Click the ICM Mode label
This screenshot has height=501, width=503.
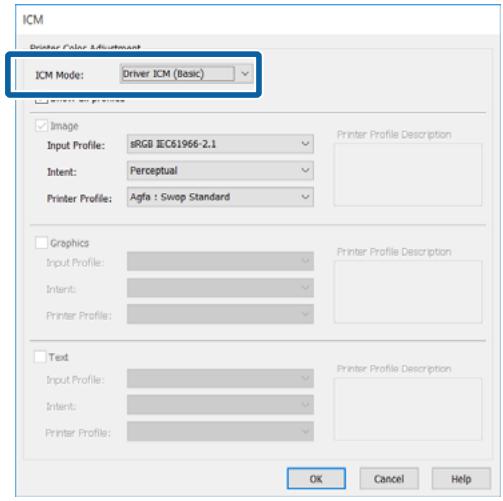point(59,75)
